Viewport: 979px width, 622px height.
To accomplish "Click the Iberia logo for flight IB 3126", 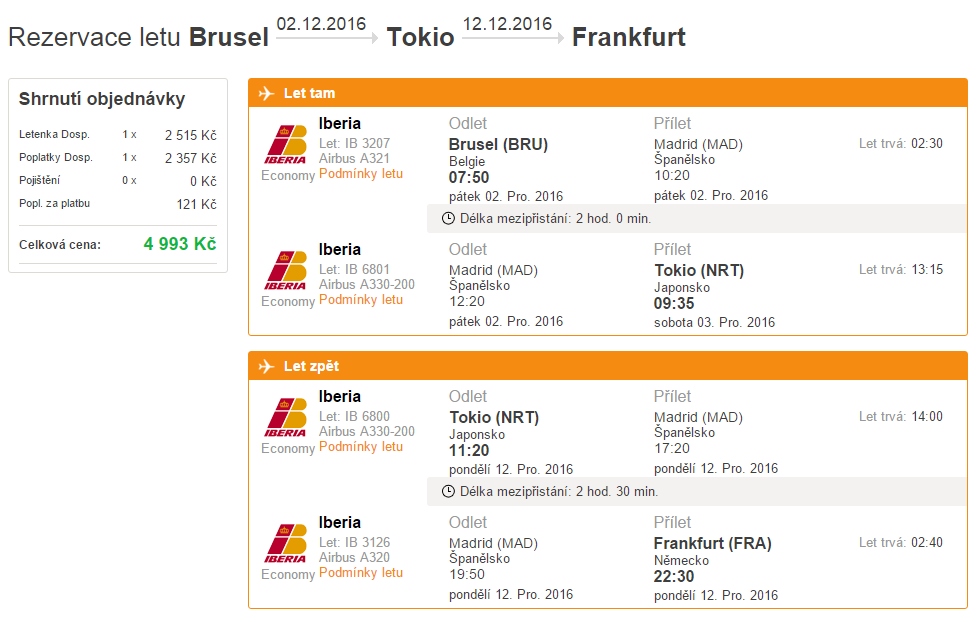I will point(285,544).
